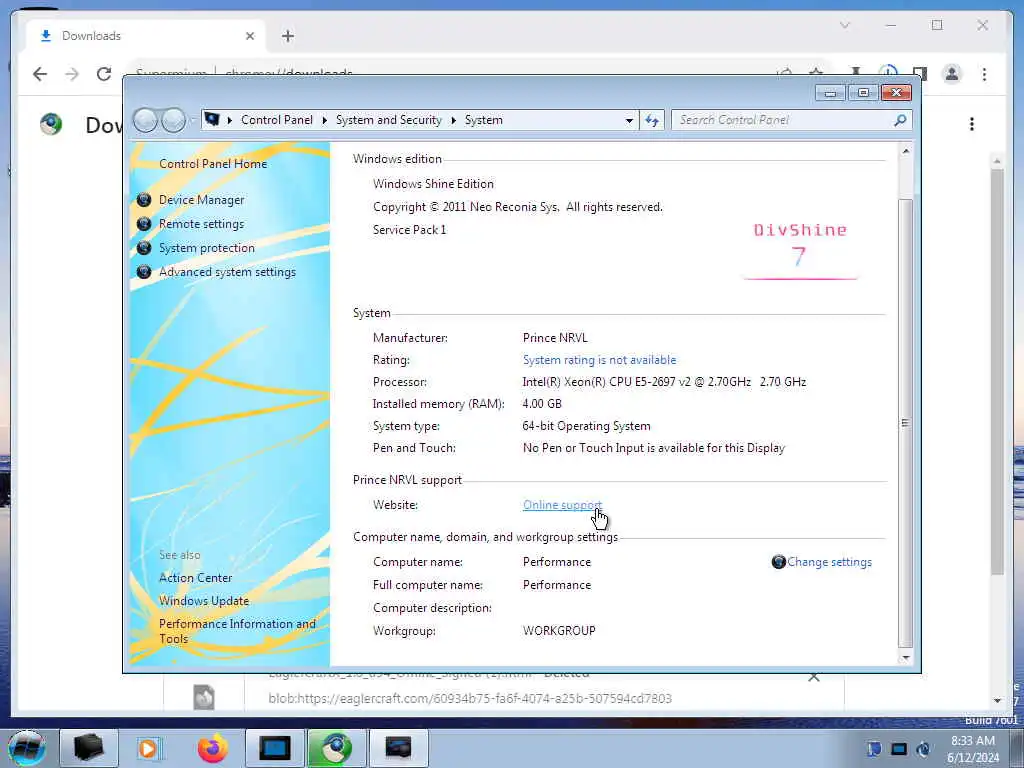Click the browser page vertical scrollbar thumb

pos(997,372)
